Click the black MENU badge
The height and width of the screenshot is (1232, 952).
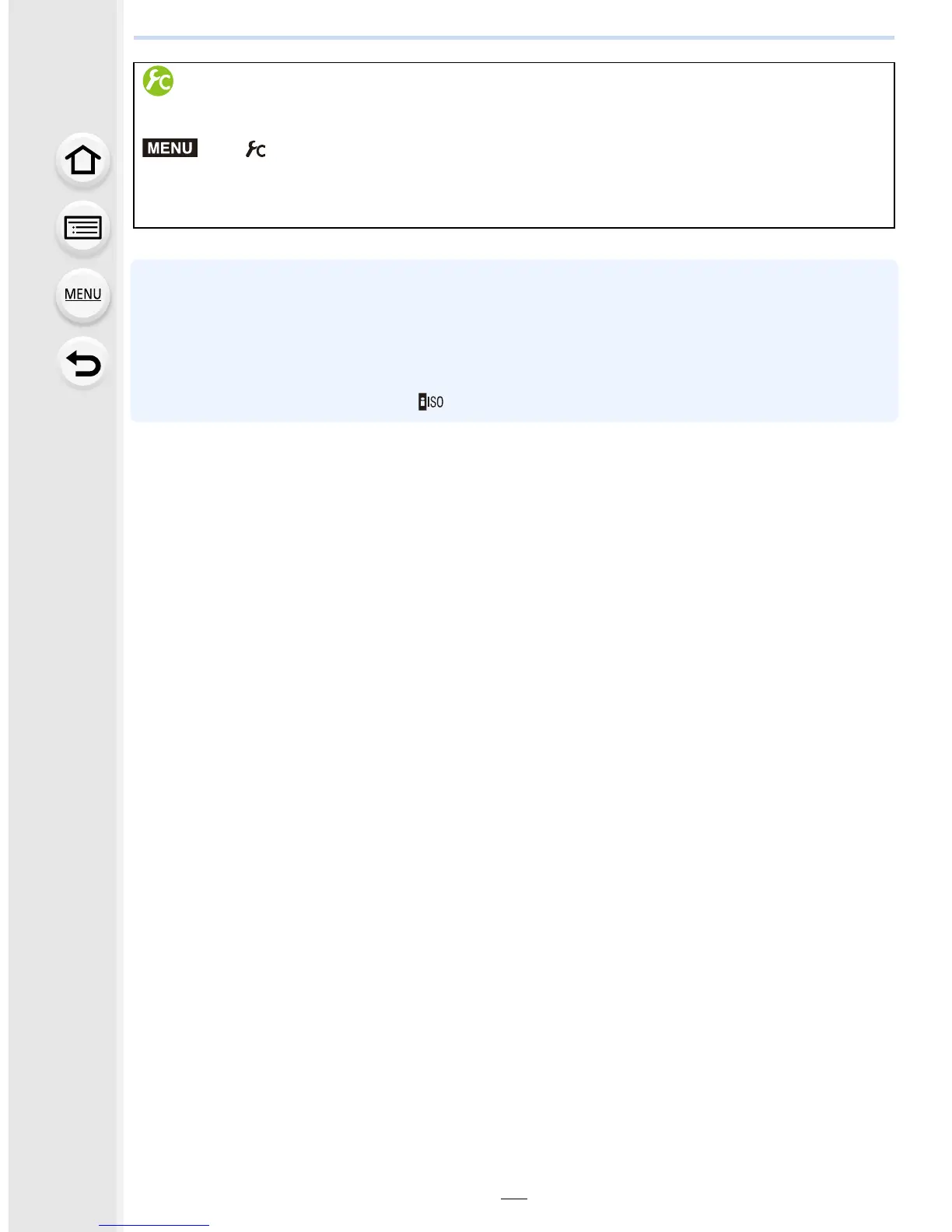(x=170, y=148)
